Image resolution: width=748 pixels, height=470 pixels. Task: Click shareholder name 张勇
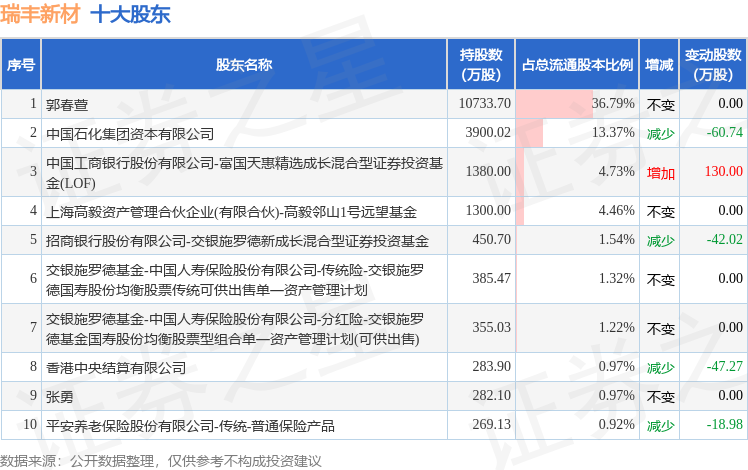(x=60, y=397)
